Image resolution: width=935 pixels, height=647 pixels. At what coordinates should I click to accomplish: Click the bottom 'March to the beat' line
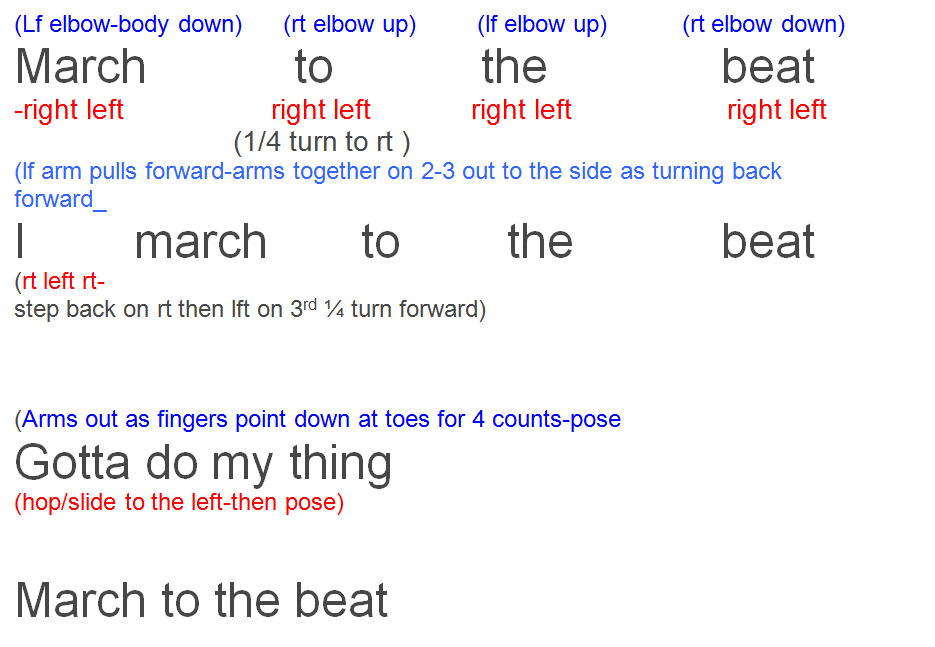[202, 600]
